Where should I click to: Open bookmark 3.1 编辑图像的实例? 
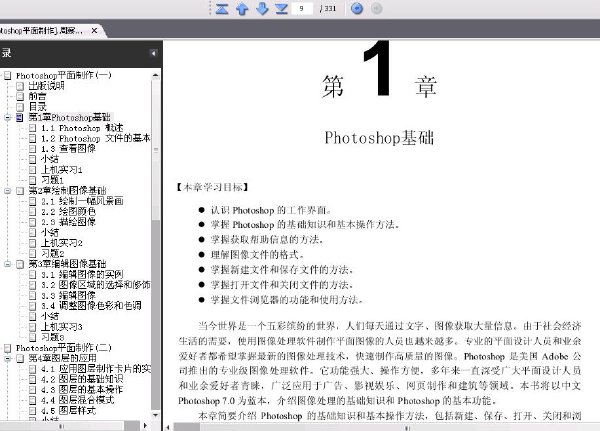pyautogui.click(x=82, y=274)
